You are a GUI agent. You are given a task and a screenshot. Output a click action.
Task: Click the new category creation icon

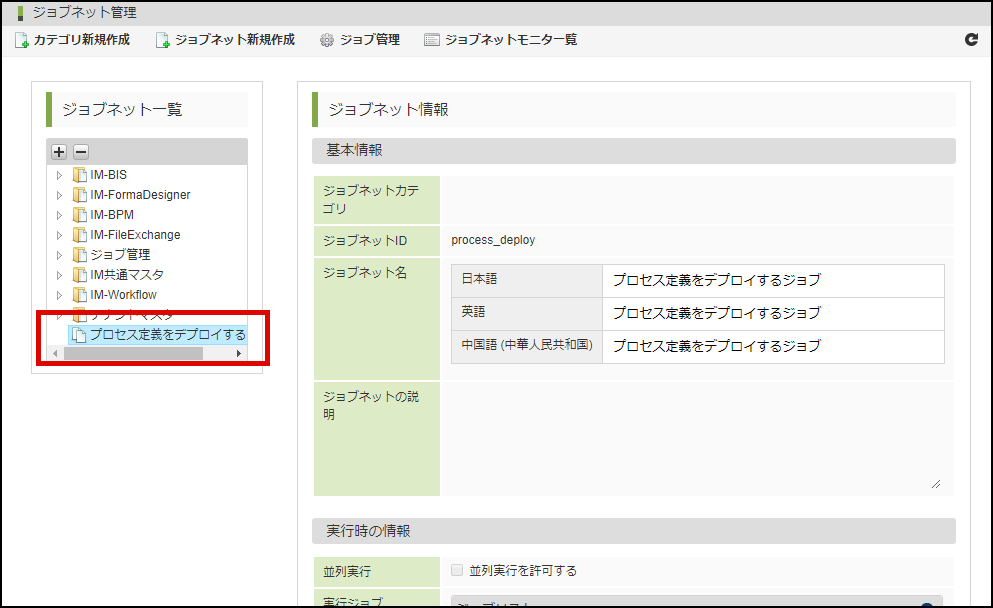coord(22,40)
